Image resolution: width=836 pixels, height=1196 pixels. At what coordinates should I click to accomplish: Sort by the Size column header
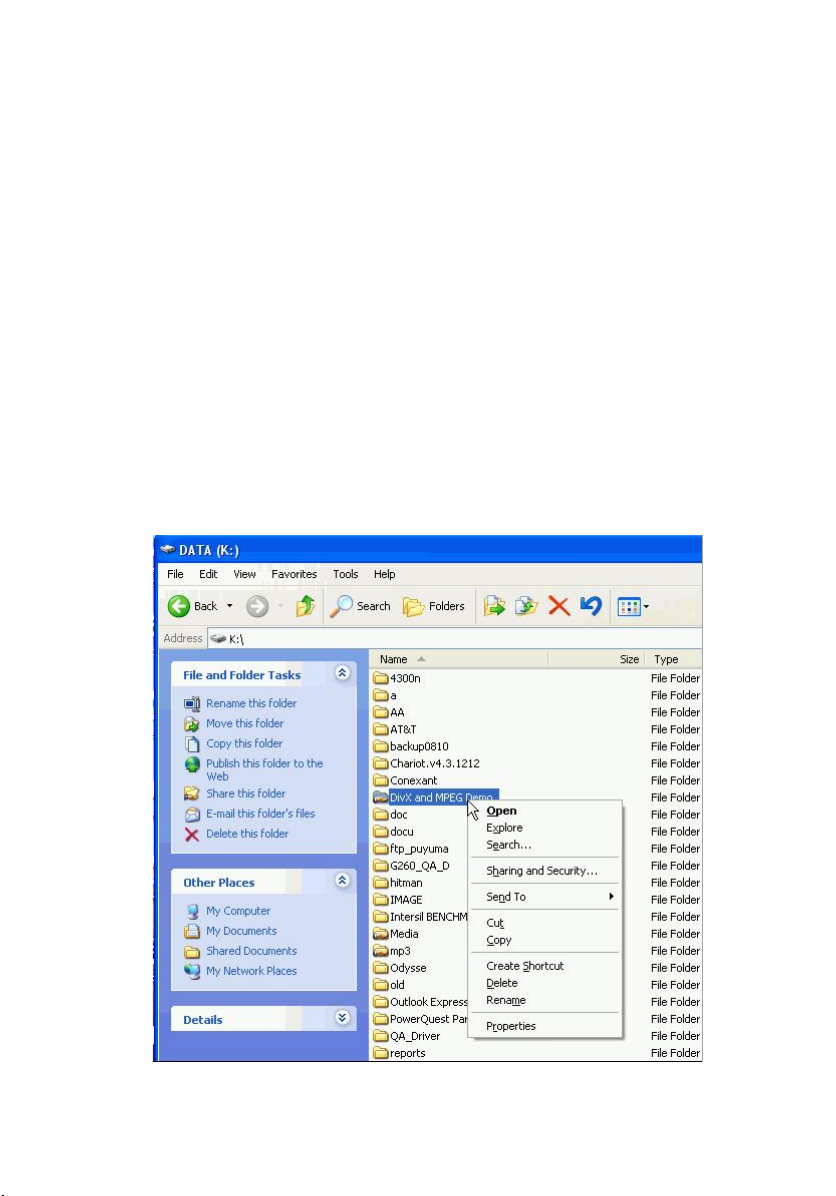[x=596, y=659]
